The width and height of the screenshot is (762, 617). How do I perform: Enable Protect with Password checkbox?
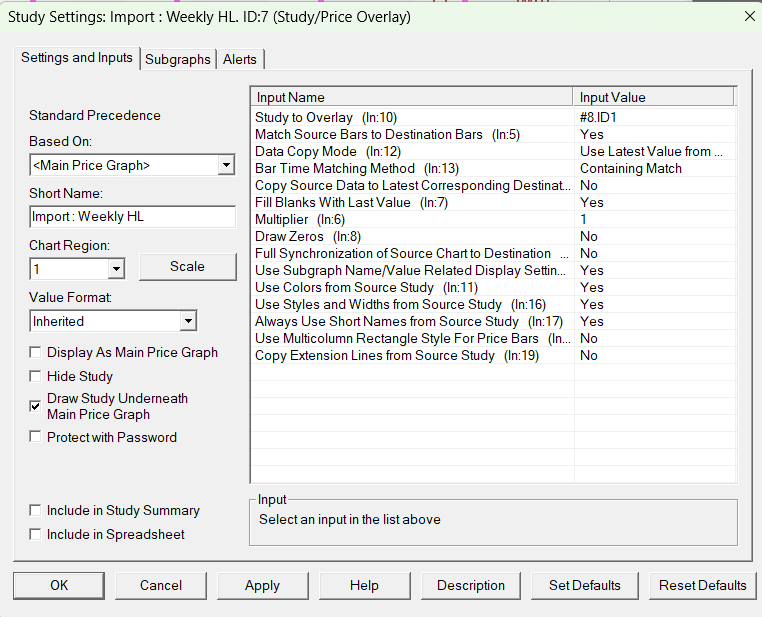(36, 437)
